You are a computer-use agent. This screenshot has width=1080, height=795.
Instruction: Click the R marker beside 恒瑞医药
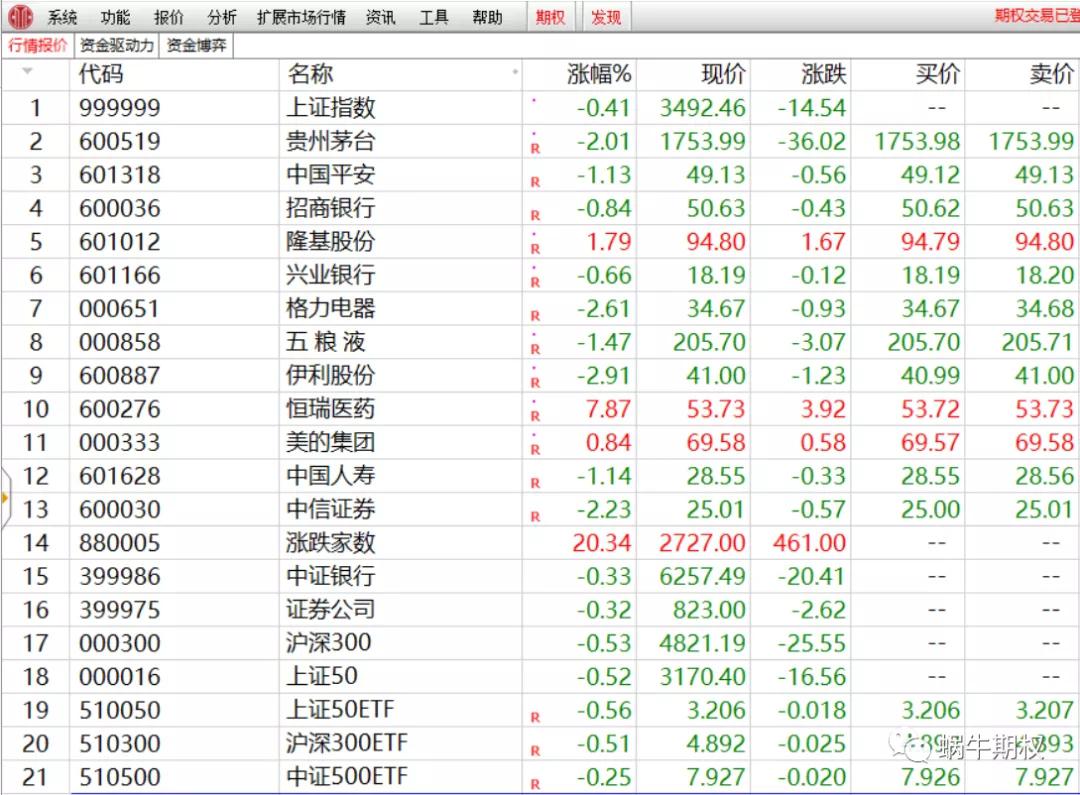(535, 416)
